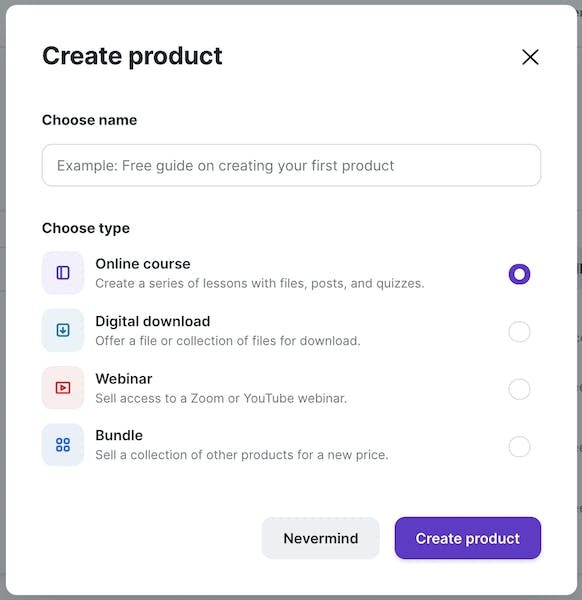582x600 pixels.
Task: Pick the Webinar radio option
Action: click(519, 389)
